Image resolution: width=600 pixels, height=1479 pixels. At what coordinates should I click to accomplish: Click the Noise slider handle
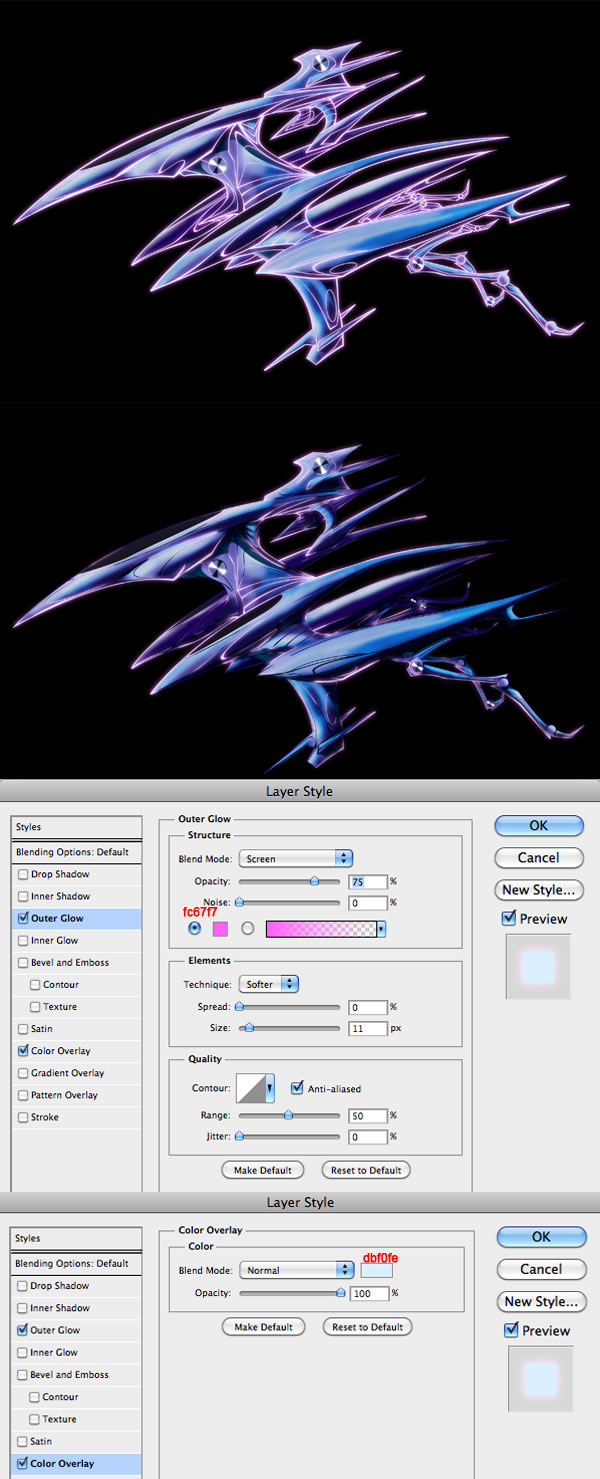click(239, 903)
